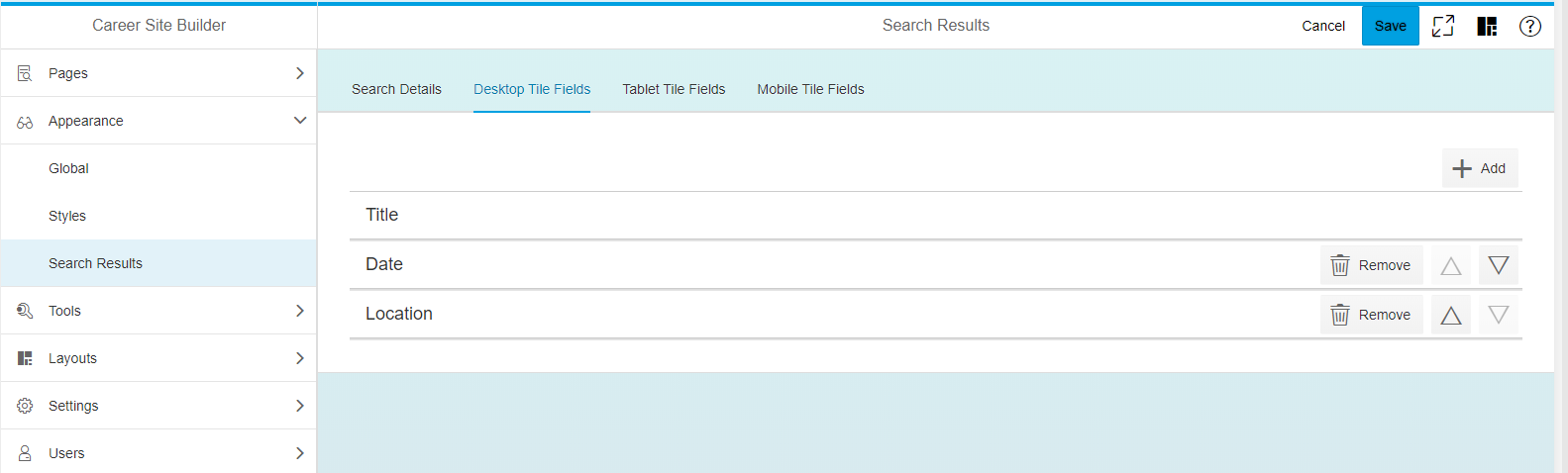This screenshot has height=473, width=1568.
Task: Click the Users menu label
Action: tap(66, 453)
